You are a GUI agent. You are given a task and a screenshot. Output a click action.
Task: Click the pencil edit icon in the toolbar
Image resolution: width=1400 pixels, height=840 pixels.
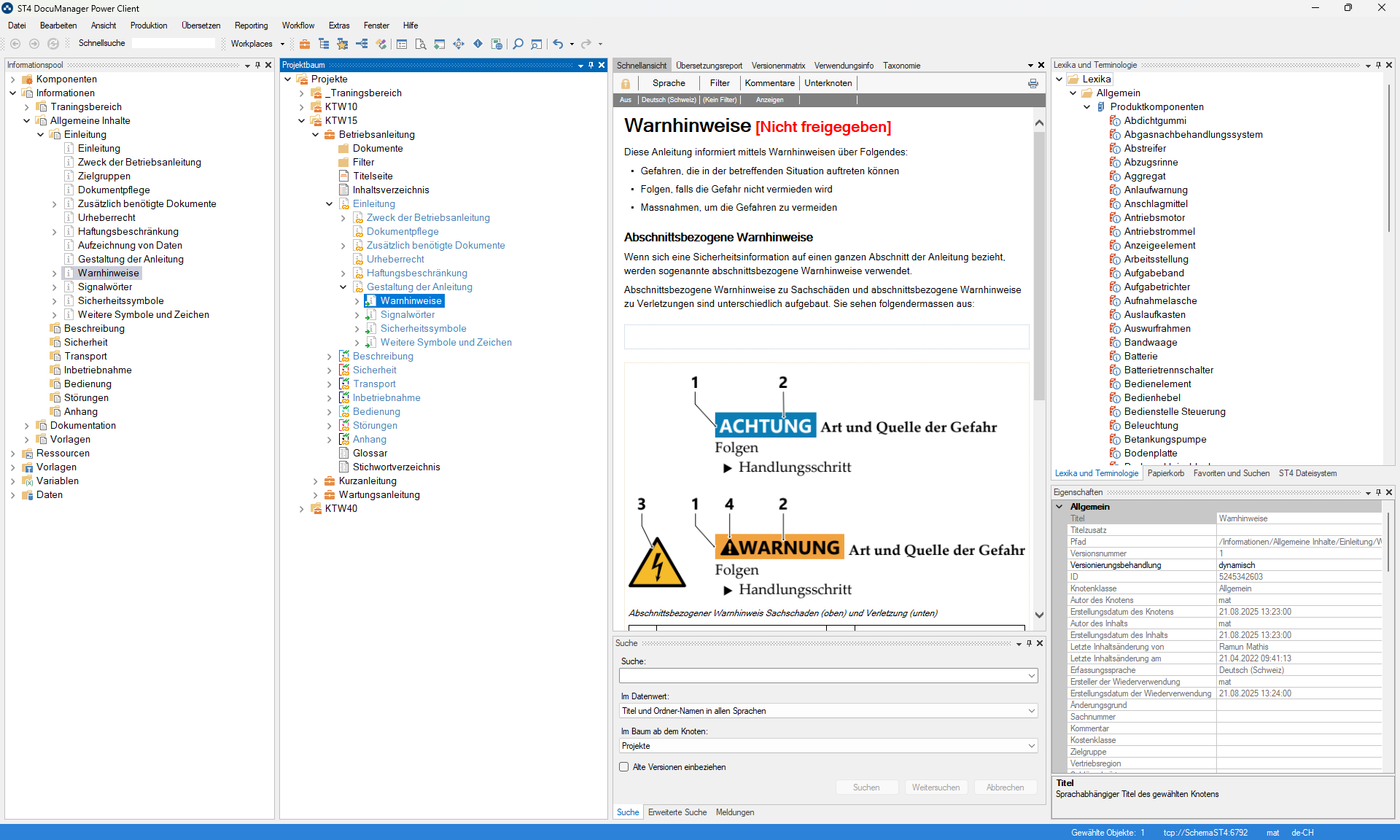pyautogui.click(x=381, y=44)
